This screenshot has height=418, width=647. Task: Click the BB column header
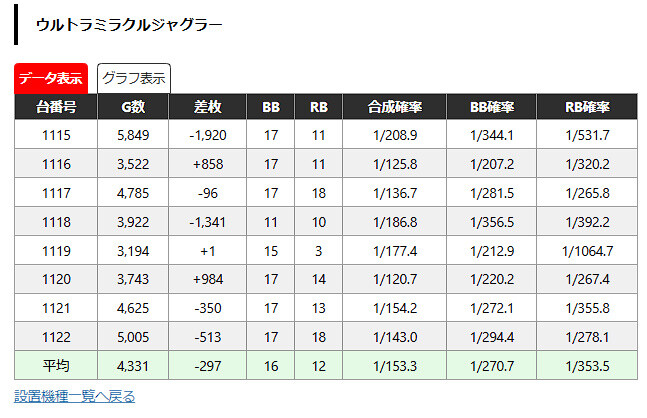pos(271,107)
